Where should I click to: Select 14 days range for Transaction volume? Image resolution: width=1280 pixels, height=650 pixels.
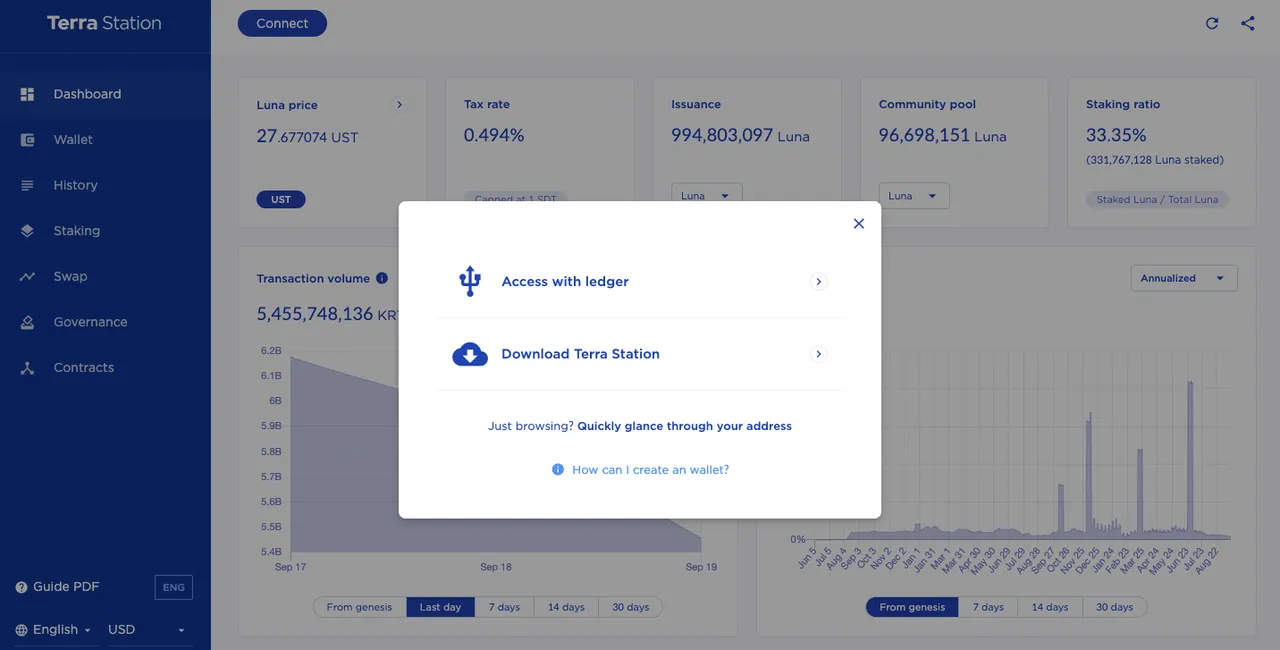click(566, 607)
